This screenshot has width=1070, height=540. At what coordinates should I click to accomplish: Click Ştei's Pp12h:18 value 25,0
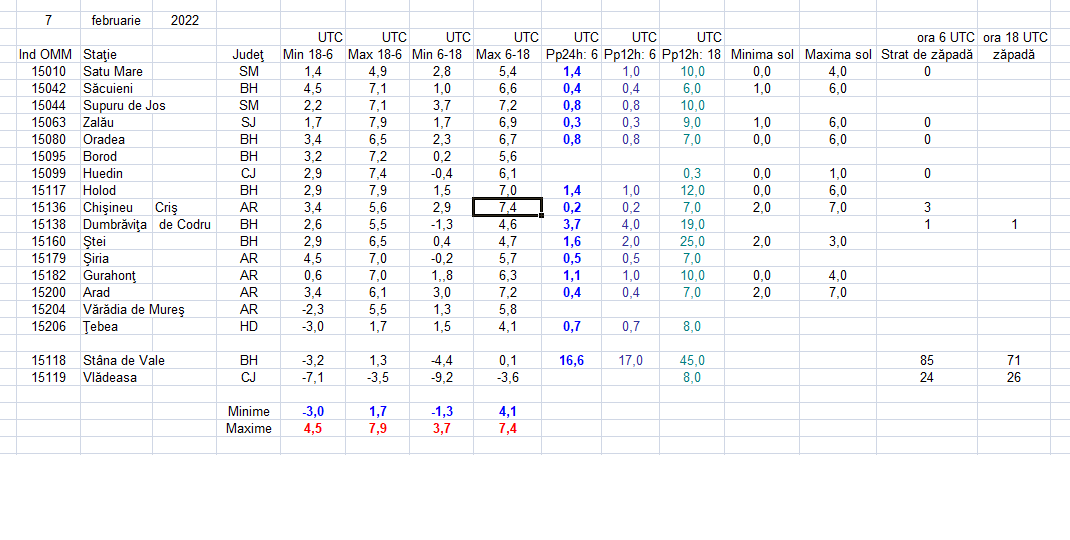click(692, 242)
